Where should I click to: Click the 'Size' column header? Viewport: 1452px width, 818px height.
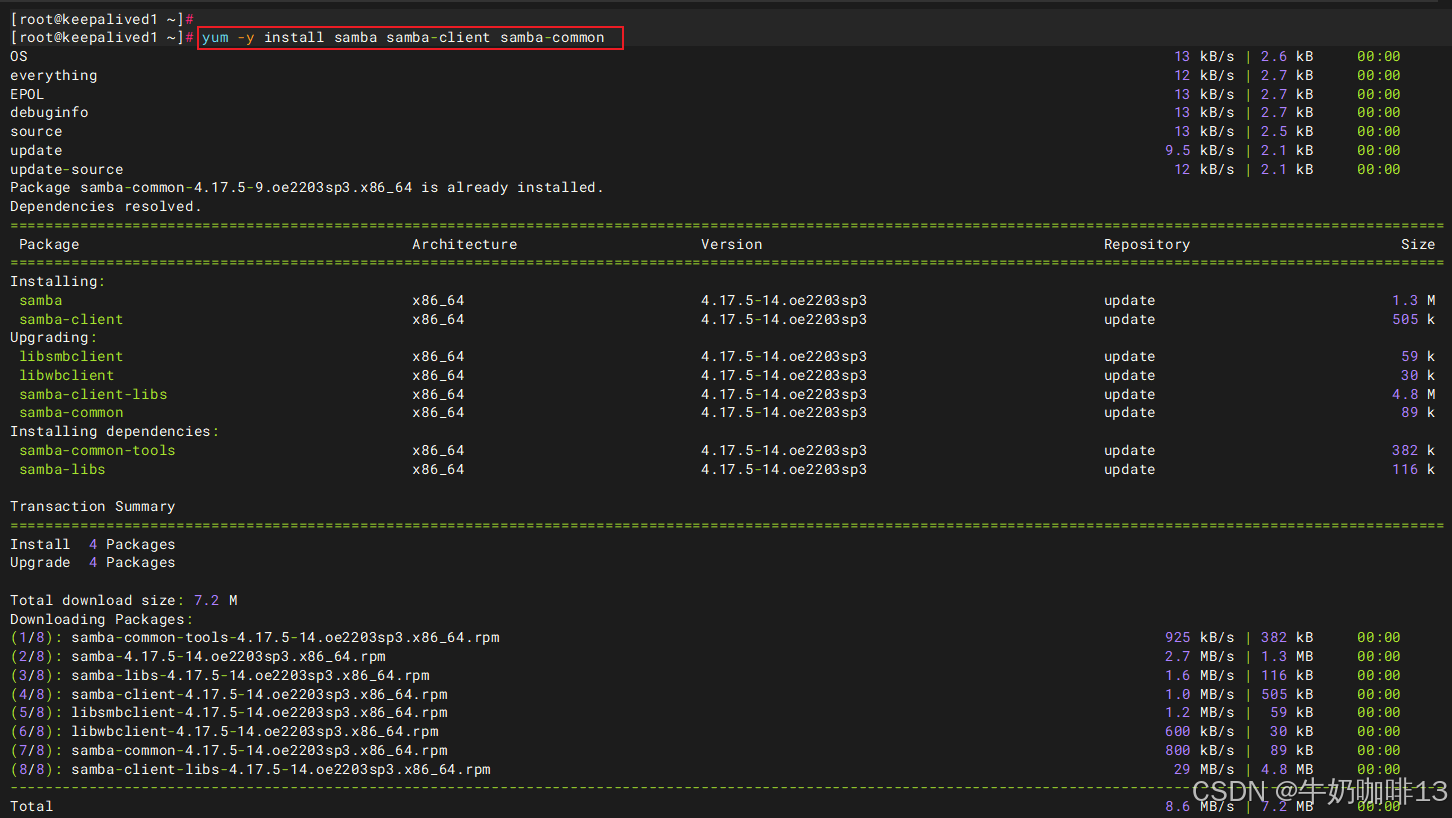coord(1418,245)
